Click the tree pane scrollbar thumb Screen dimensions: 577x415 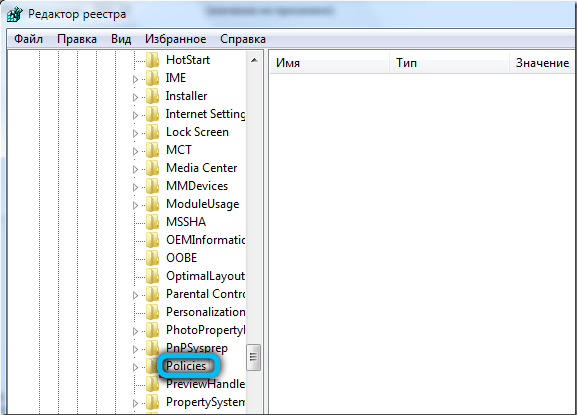point(253,357)
